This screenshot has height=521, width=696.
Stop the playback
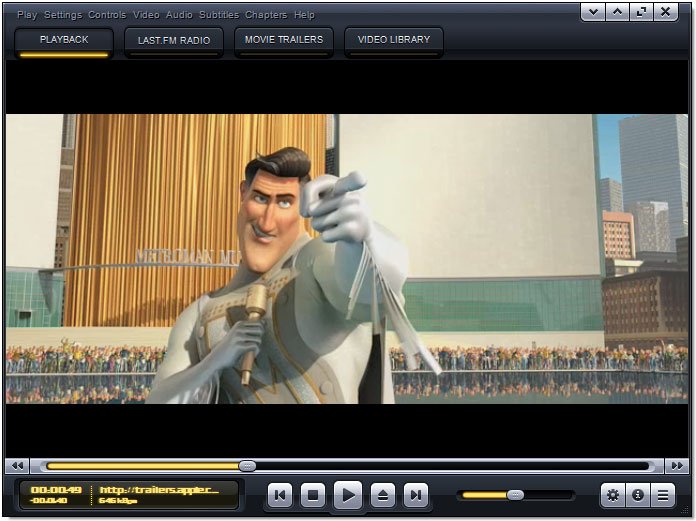point(313,494)
